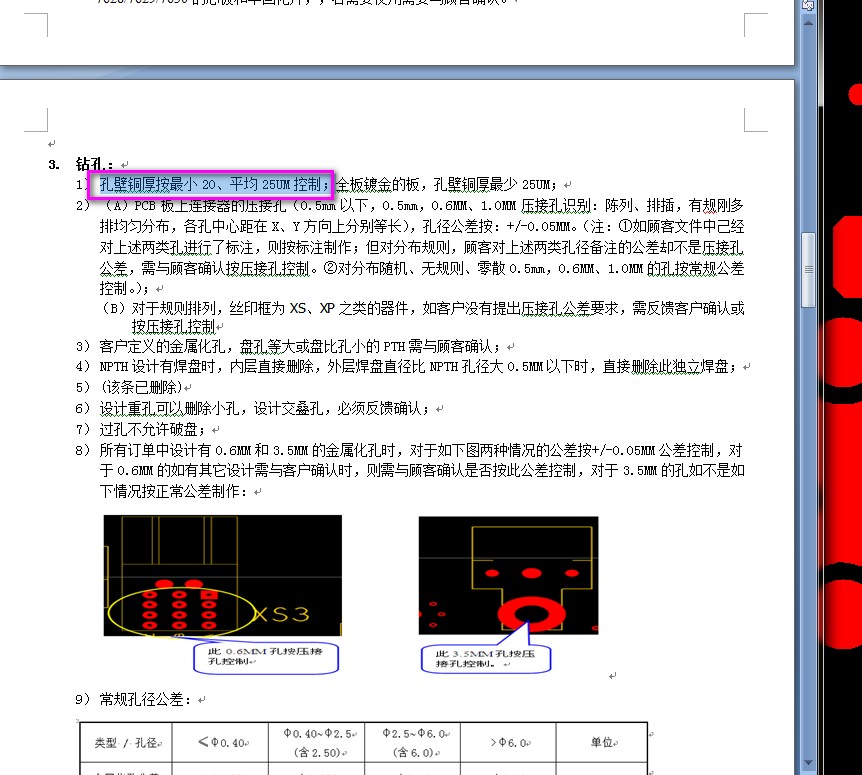Click the vertical scrollbar thumb

pyautogui.click(x=808, y=270)
